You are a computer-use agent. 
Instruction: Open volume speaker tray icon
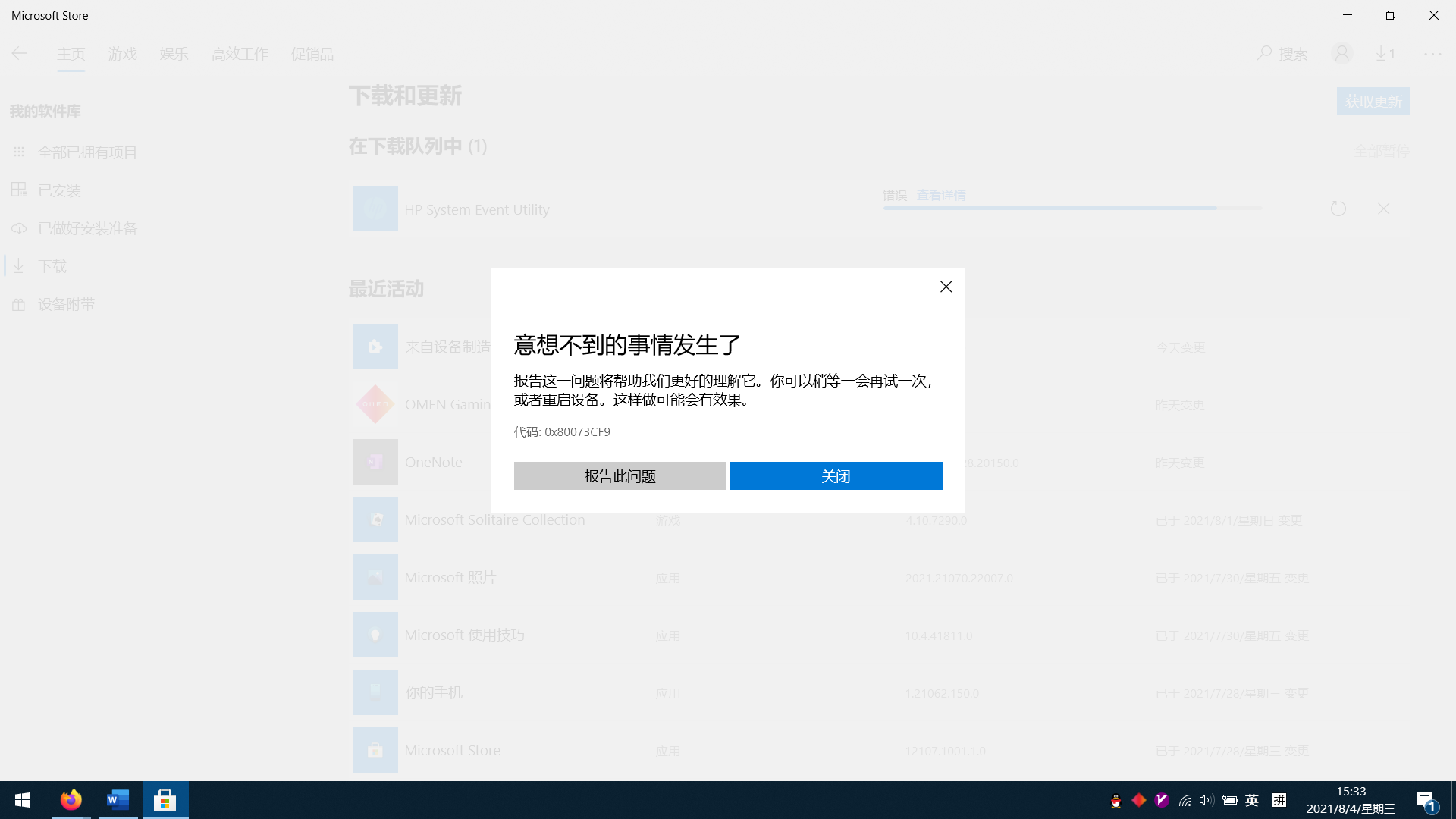(1207, 800)
